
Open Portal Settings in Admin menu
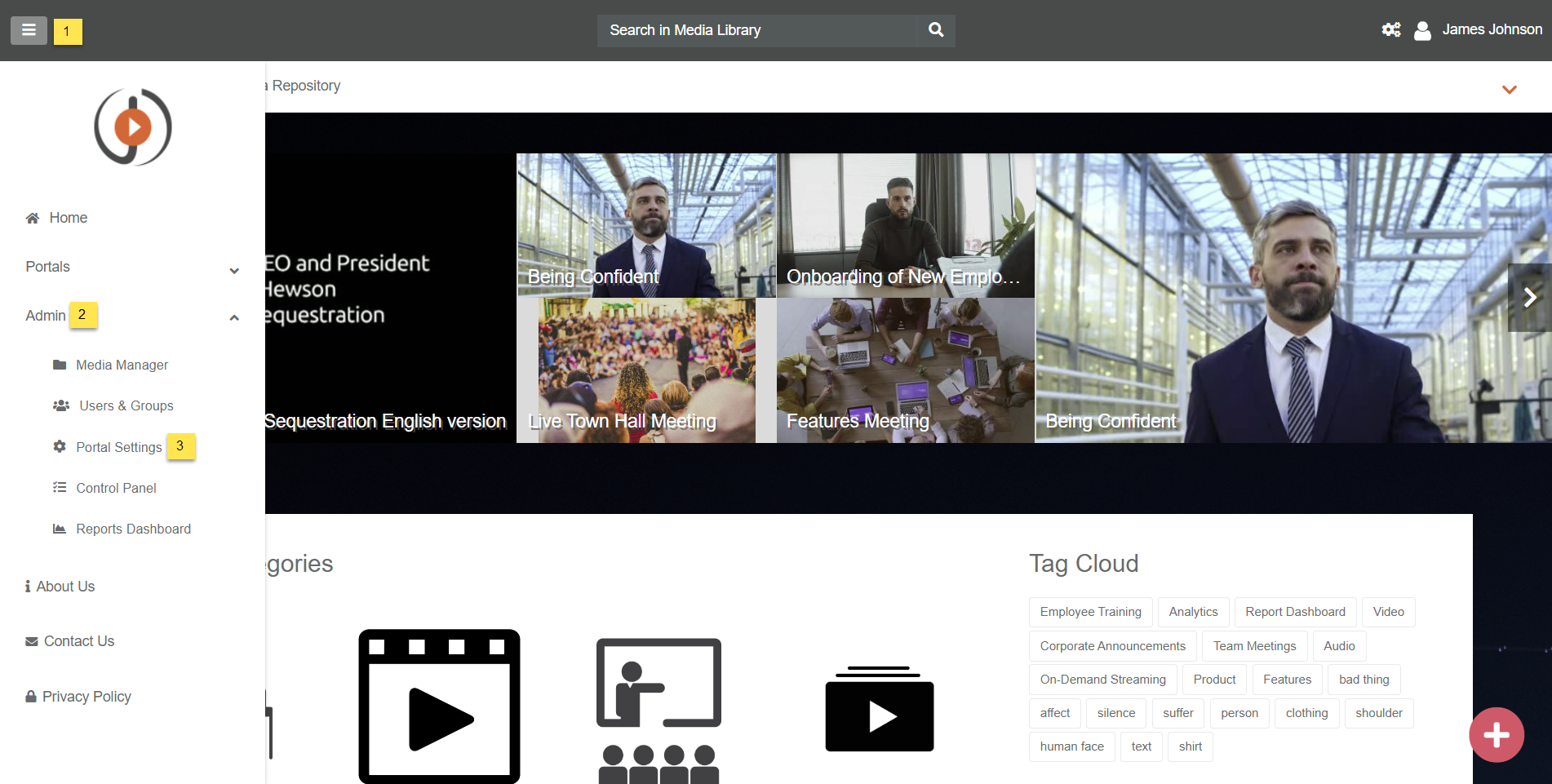coord(118,447)
